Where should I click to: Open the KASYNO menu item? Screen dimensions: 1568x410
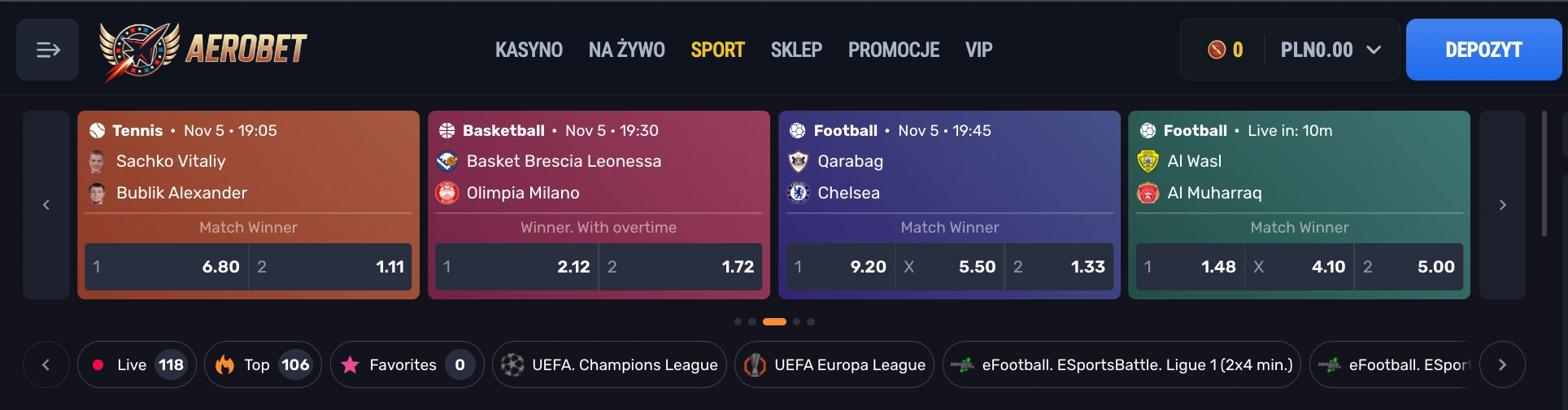coord(529,50)
